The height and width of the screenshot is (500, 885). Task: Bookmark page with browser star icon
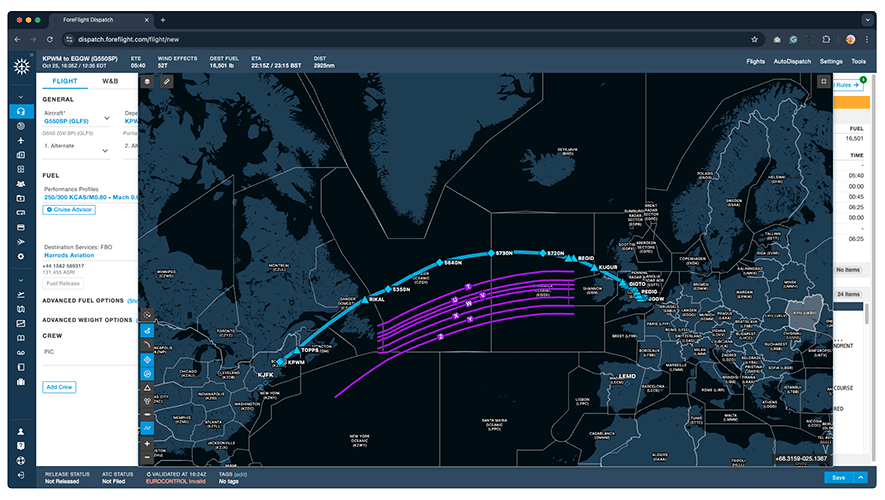click(755, 40)
